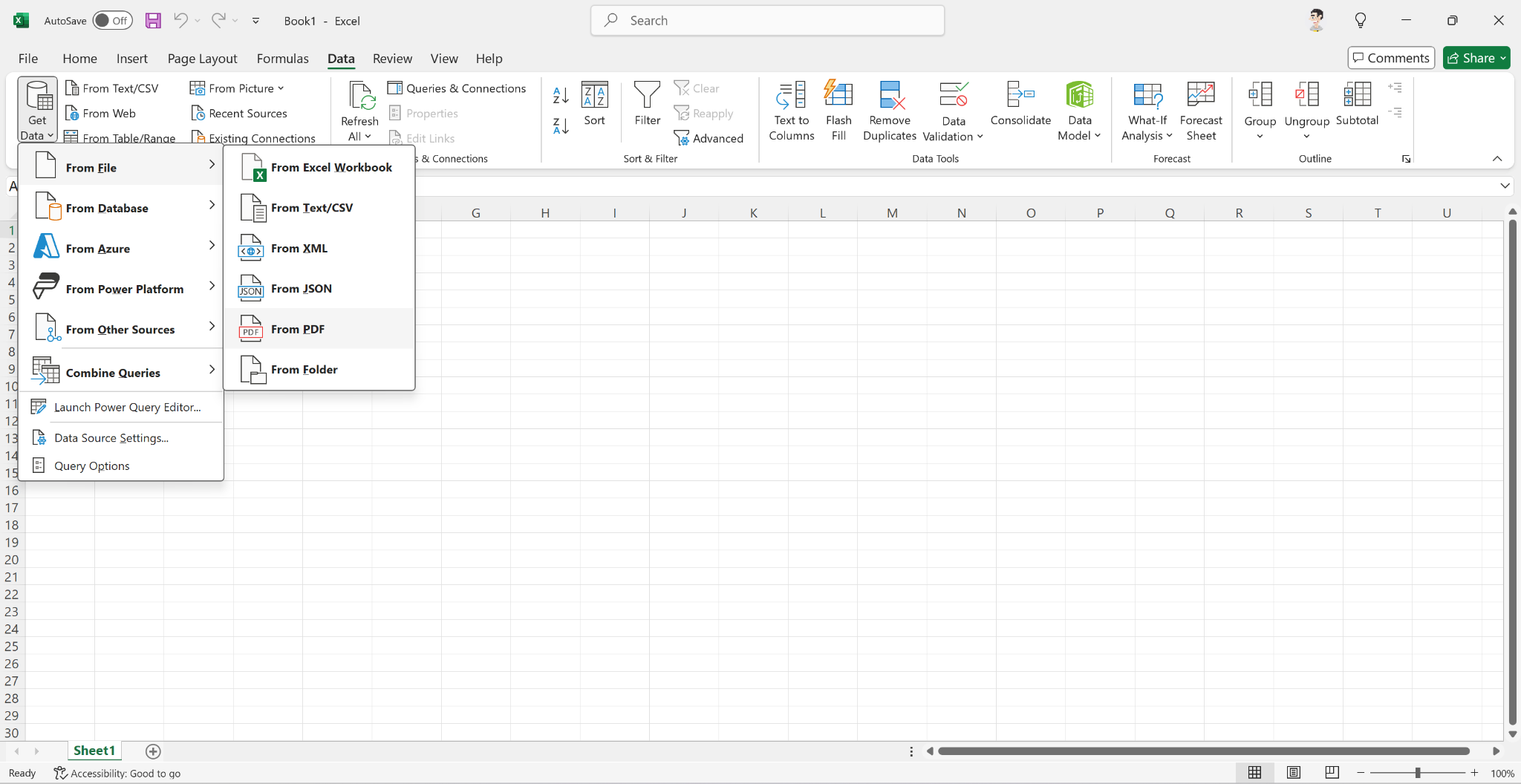The image size is (1521, 784).
Task: Click the Comments button
Action: pyautogui.click(x=1391, y=58)
